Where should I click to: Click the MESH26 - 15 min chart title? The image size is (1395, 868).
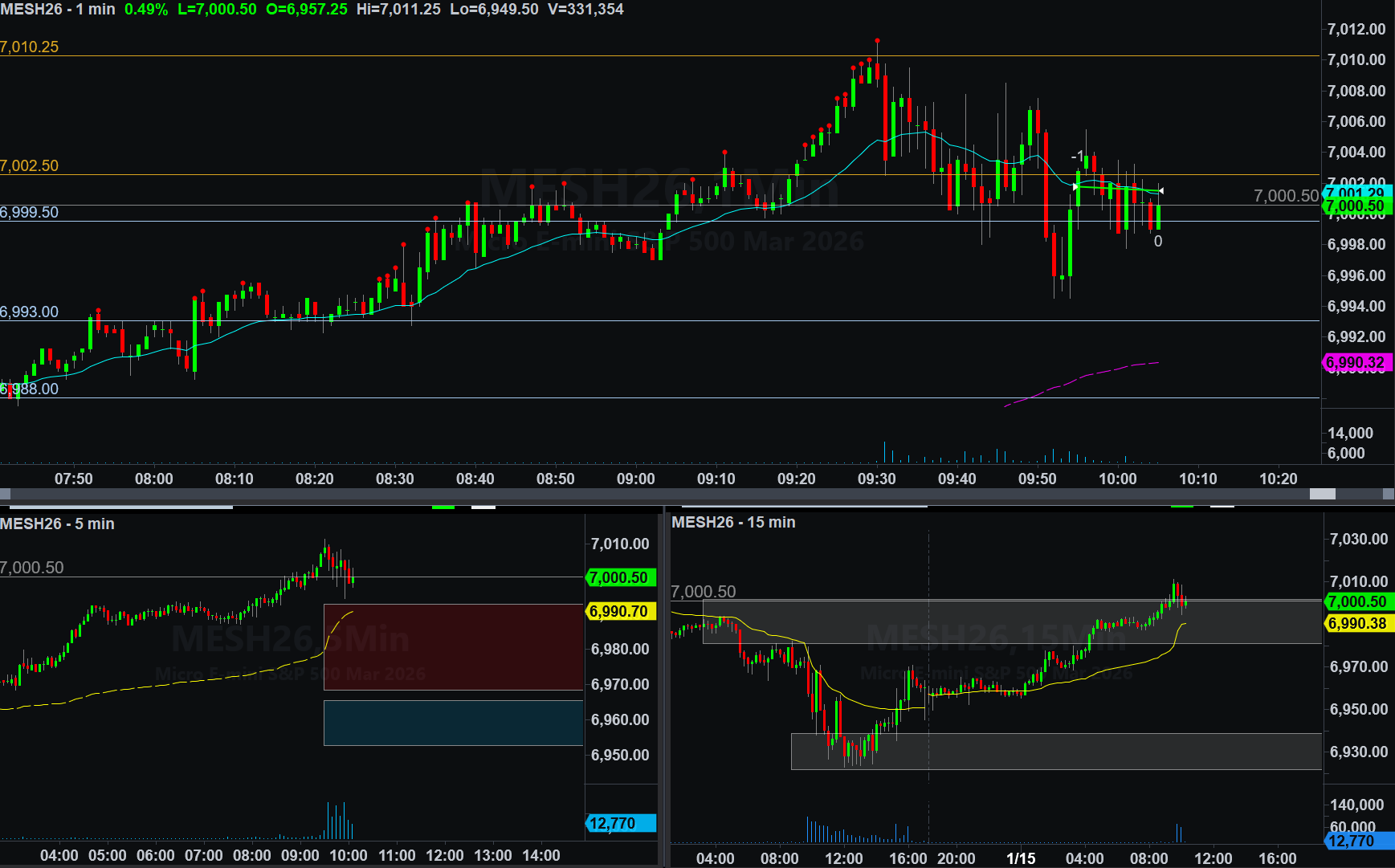coord(733,522)
